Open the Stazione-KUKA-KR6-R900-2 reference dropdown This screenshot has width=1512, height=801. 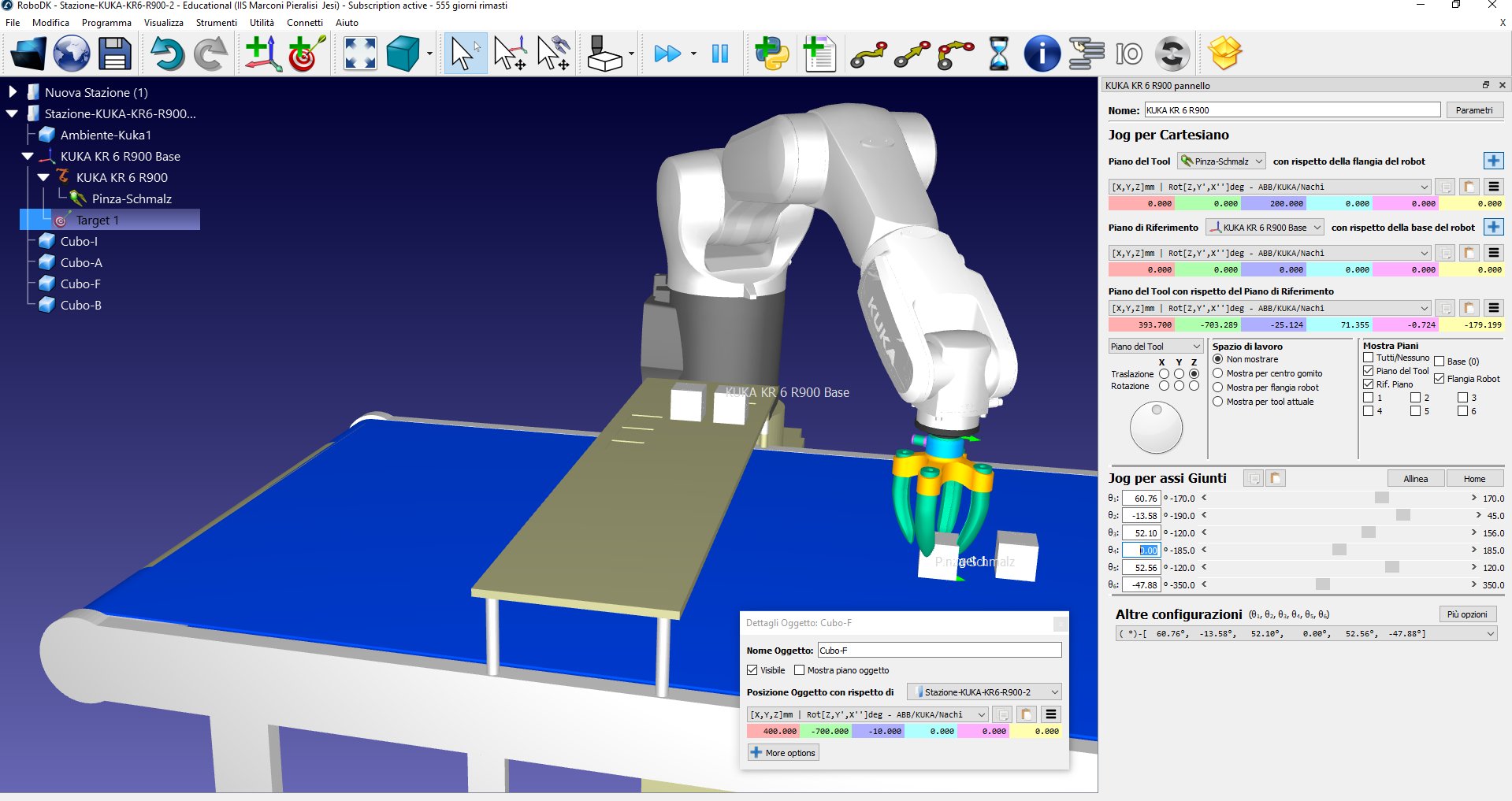tap(984, 692)
